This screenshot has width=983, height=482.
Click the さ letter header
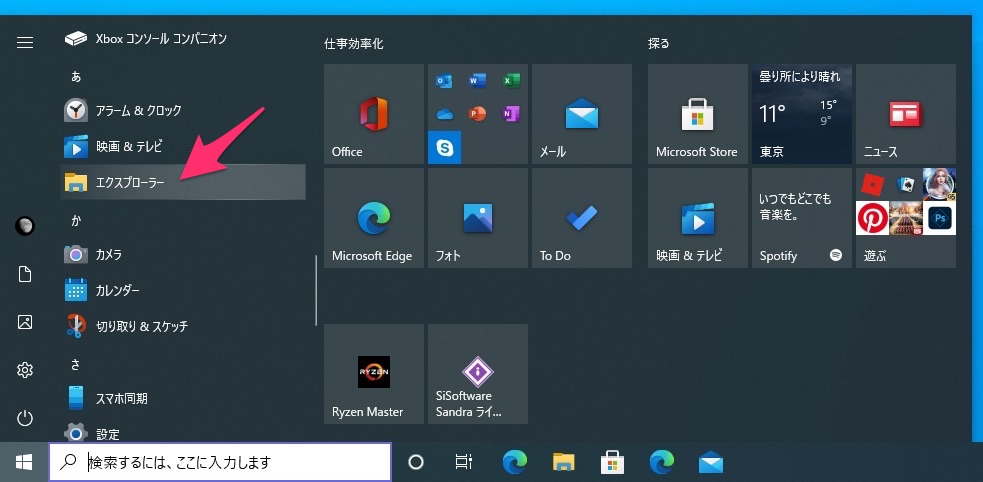[76, 364]
